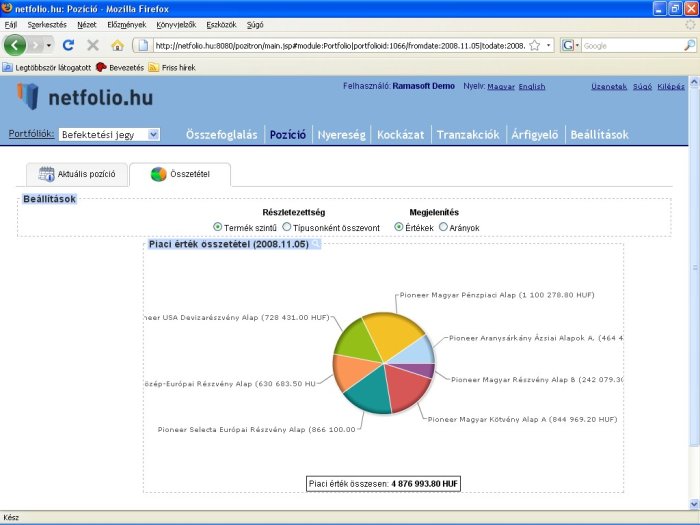Go to the Kockázat section
The image size is (700, 525).
point(400,134)
